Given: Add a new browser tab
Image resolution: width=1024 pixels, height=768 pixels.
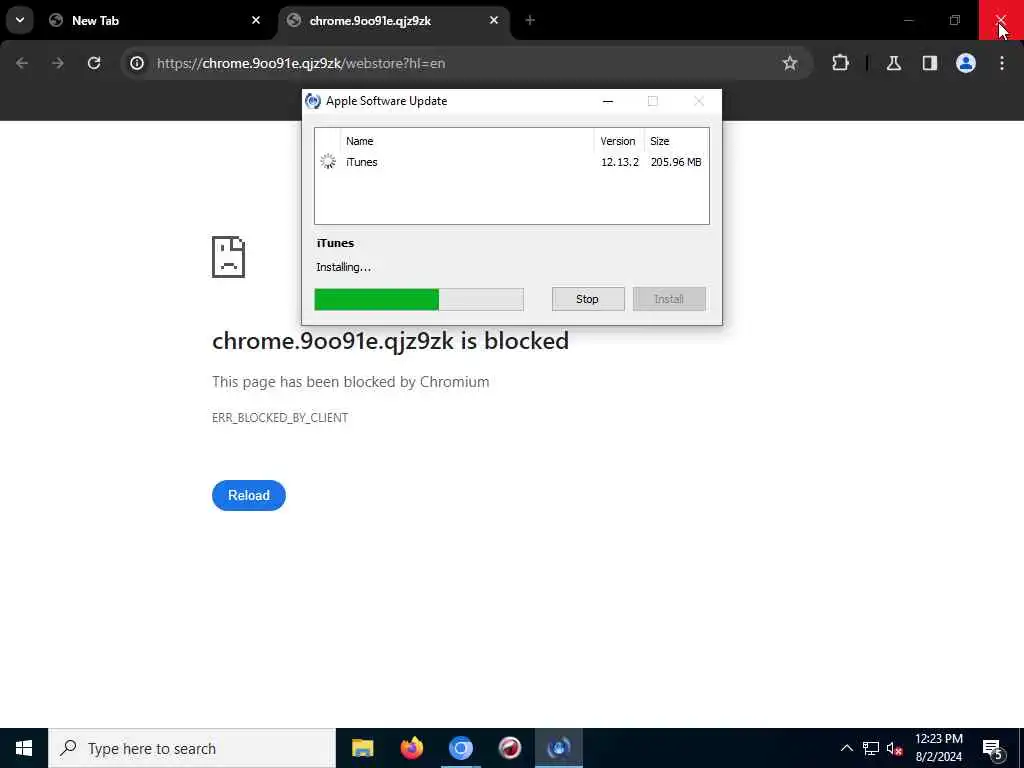Looking at the screenshot, I should [530, 20].
